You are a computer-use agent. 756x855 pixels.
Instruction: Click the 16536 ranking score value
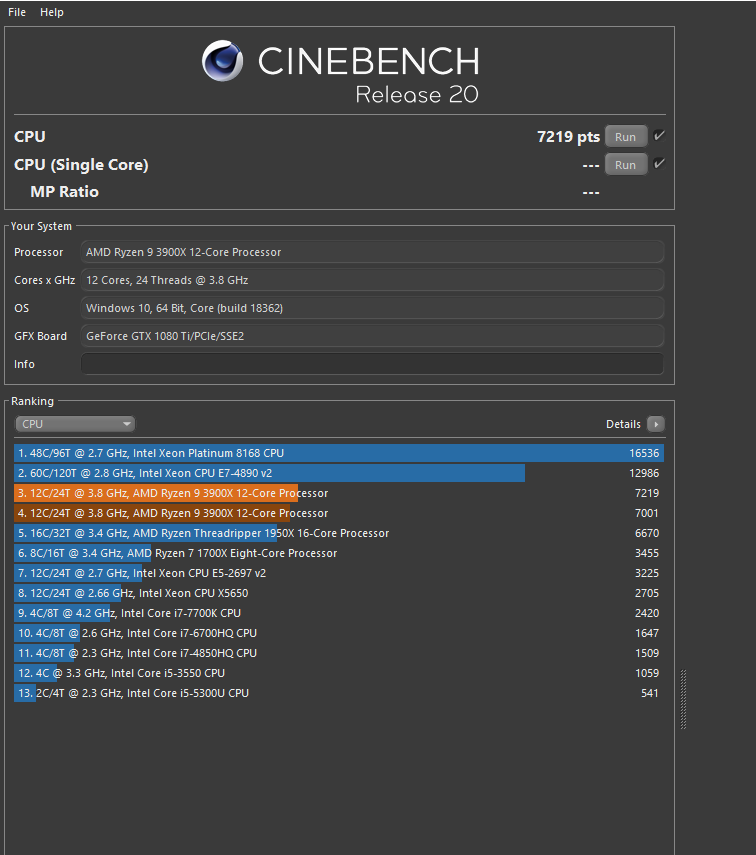644,453
